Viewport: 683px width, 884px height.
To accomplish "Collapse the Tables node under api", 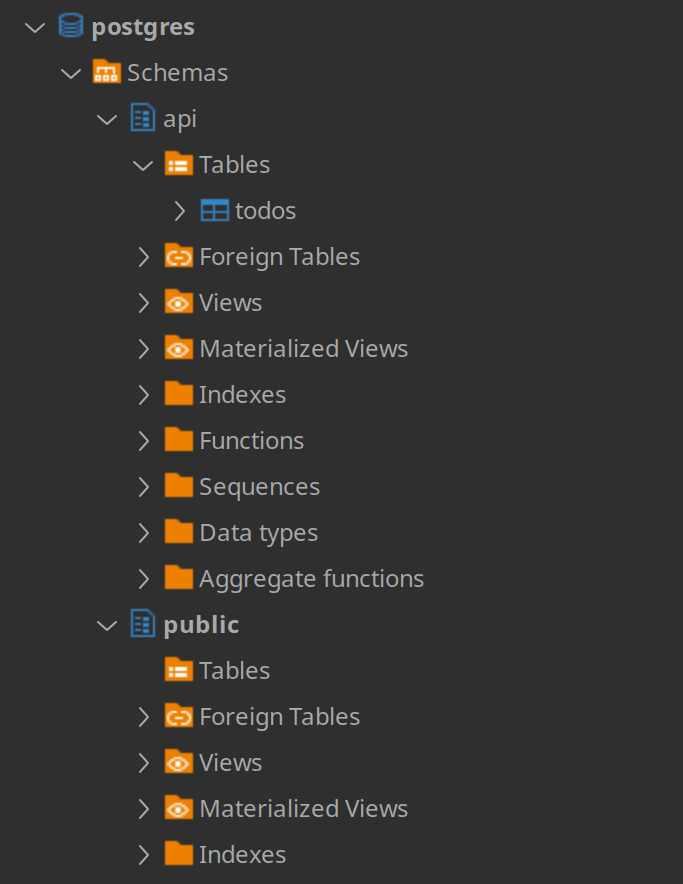I will 143,165.
